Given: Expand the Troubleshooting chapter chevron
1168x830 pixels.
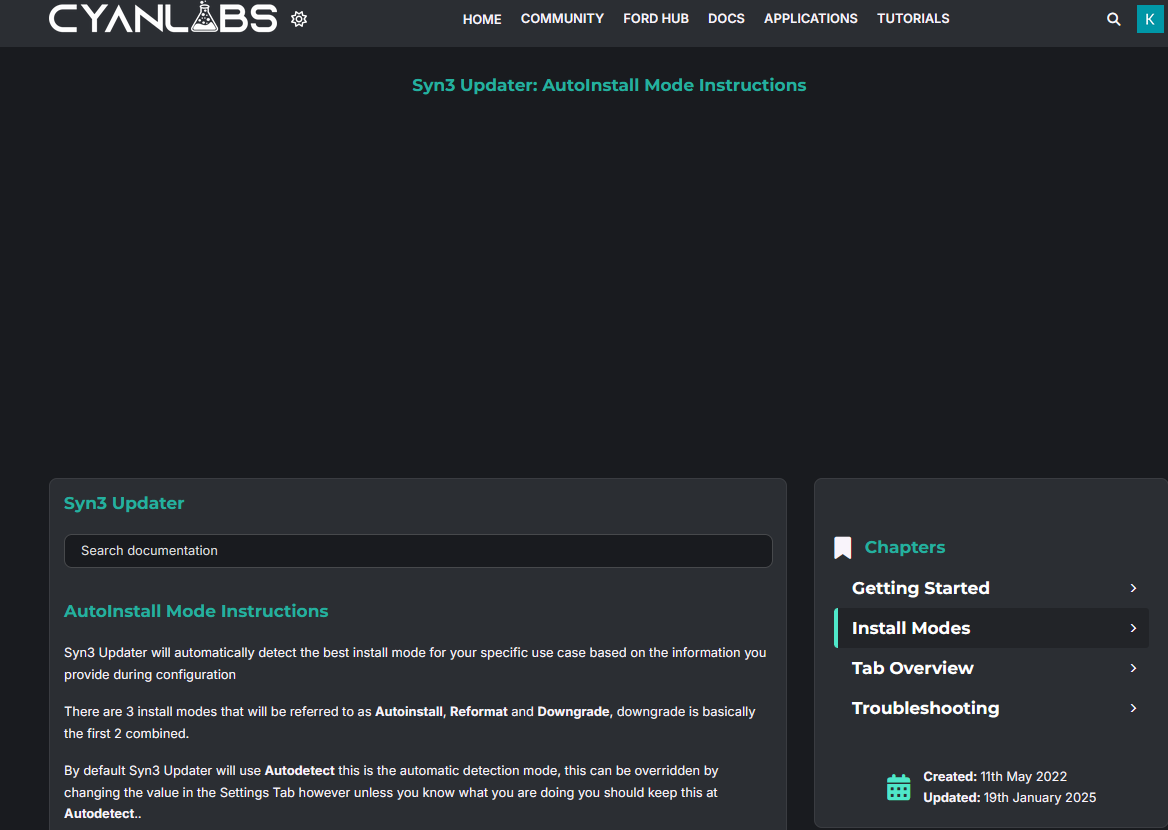Looking at the screenshot, I should [1133, 708].
